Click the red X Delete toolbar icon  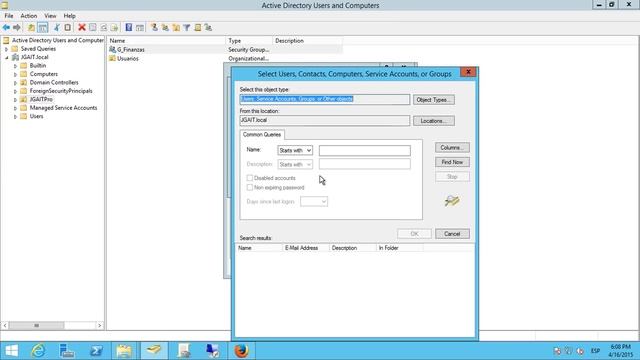pos(82,27)
